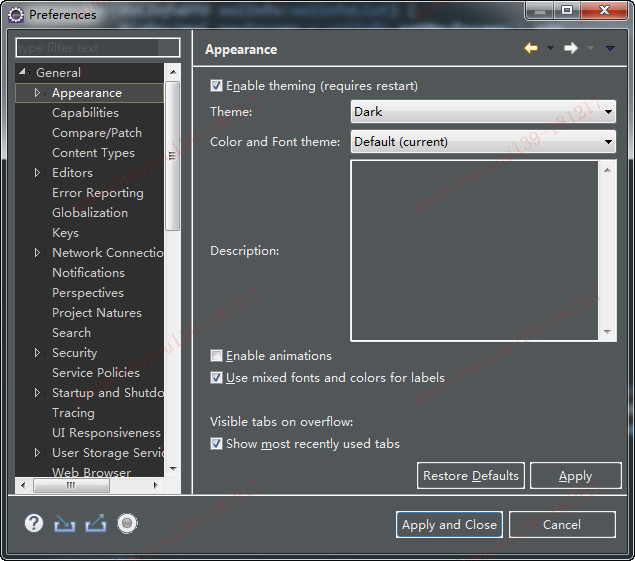Toggle Show most recently used tabs
This screenshot has height=561, width=635.
[216, 444]
